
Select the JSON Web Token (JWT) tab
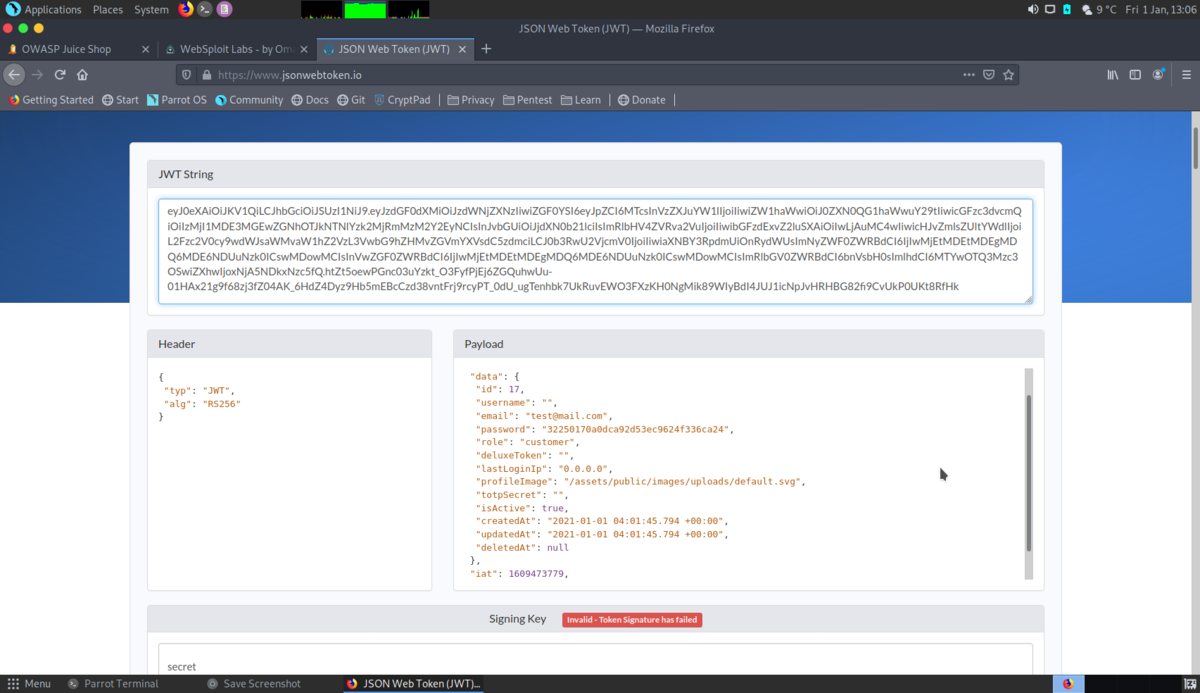(395, 49)
